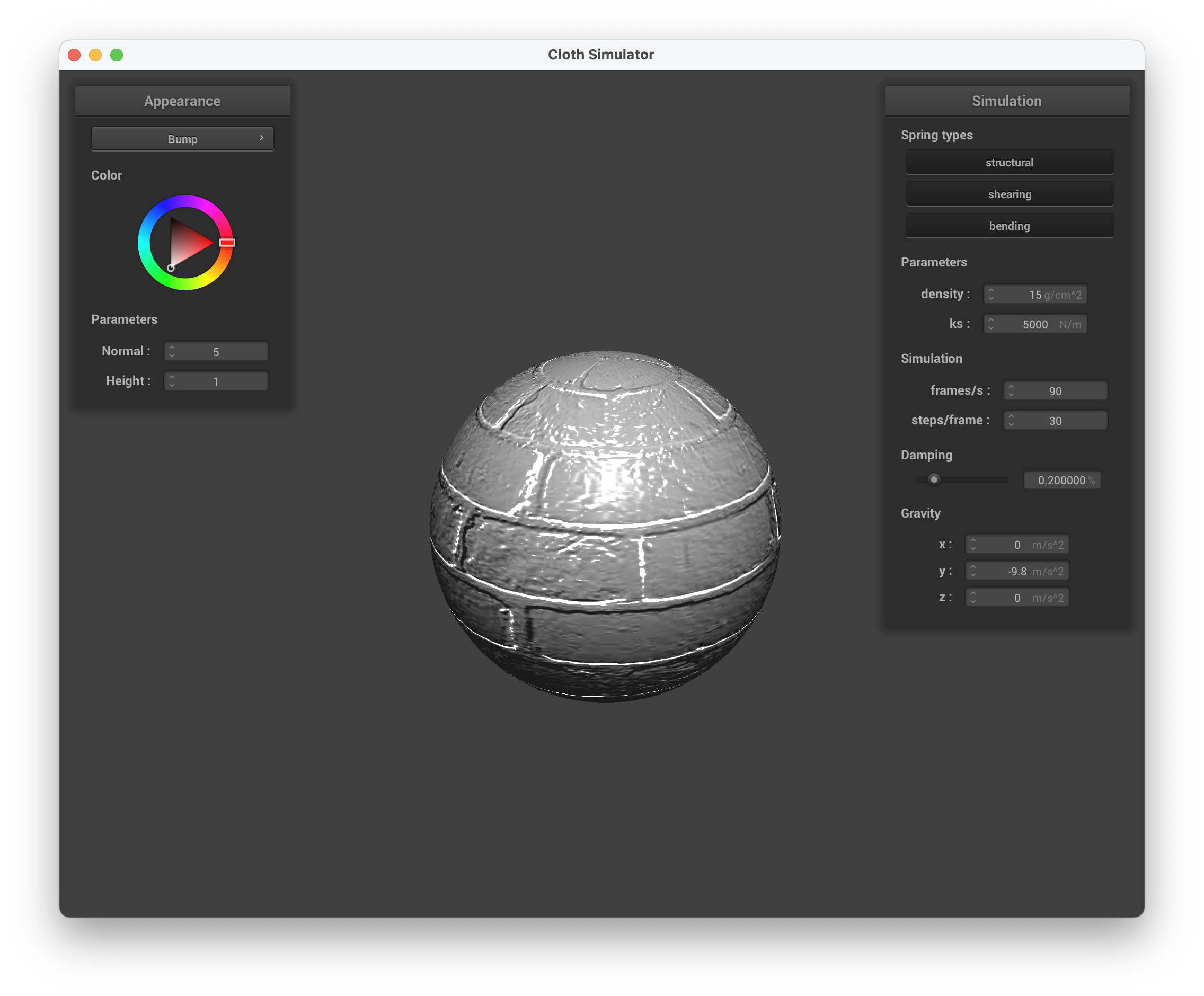Click the Simulation panel header
Viewport: 1204px width, 996px height.
1006,101
